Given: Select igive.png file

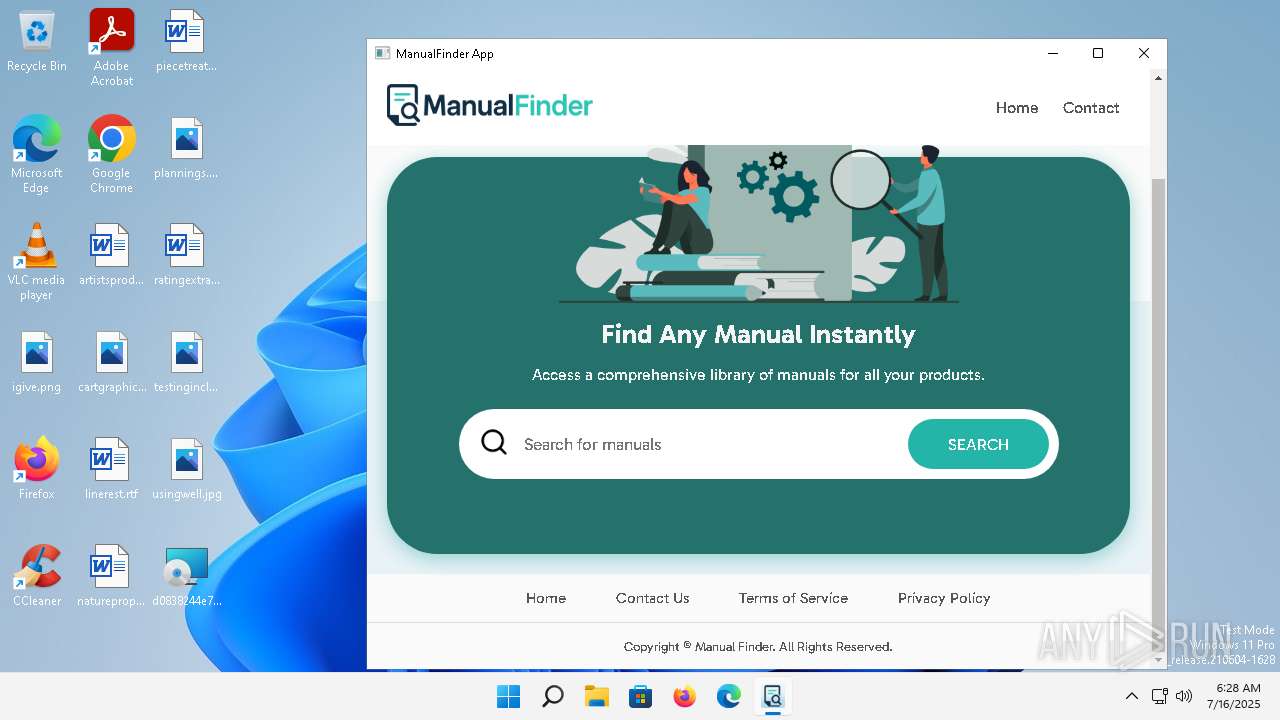Looking at the screenshot, I should 37,362.
